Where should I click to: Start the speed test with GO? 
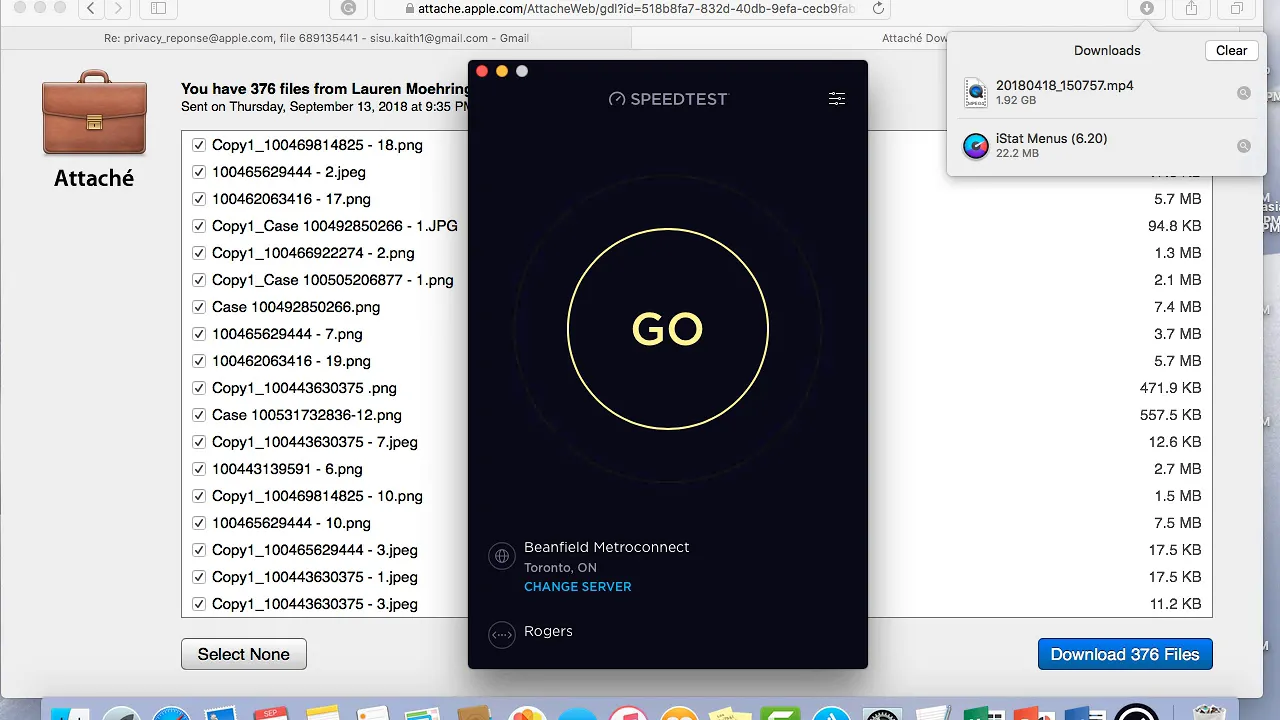[668, 329]
